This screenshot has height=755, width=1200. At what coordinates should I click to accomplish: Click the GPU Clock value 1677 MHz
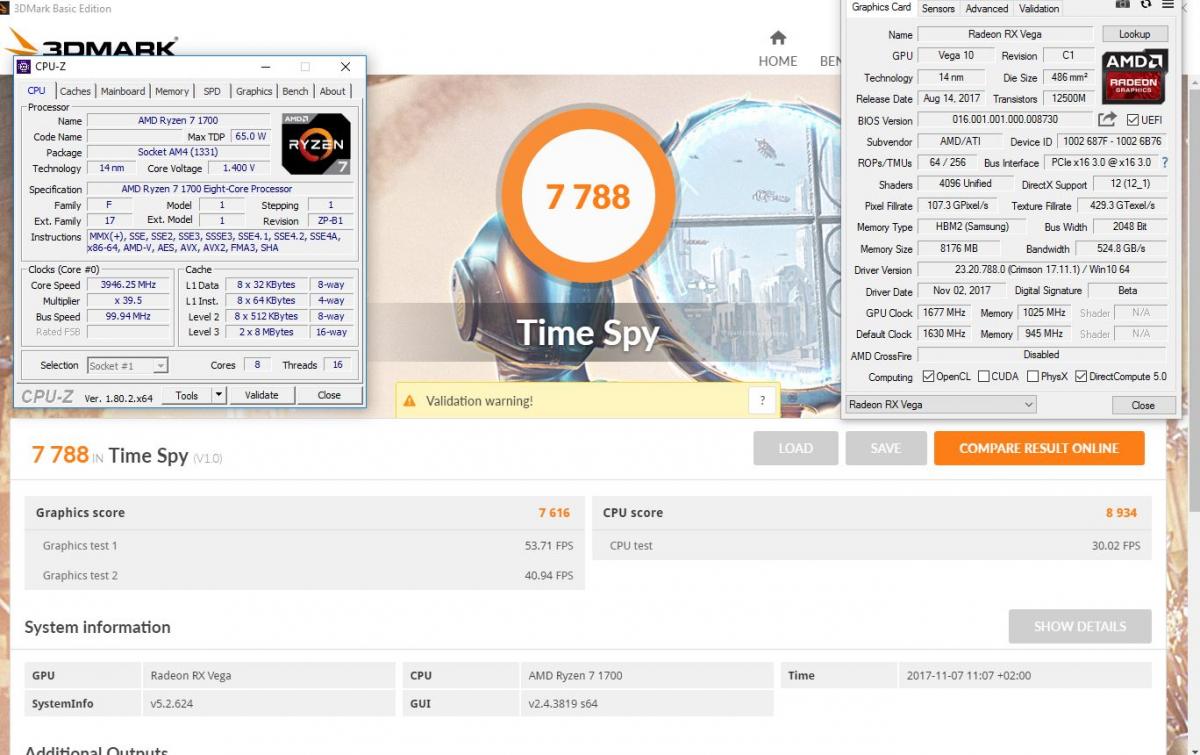tap(944, 313)
